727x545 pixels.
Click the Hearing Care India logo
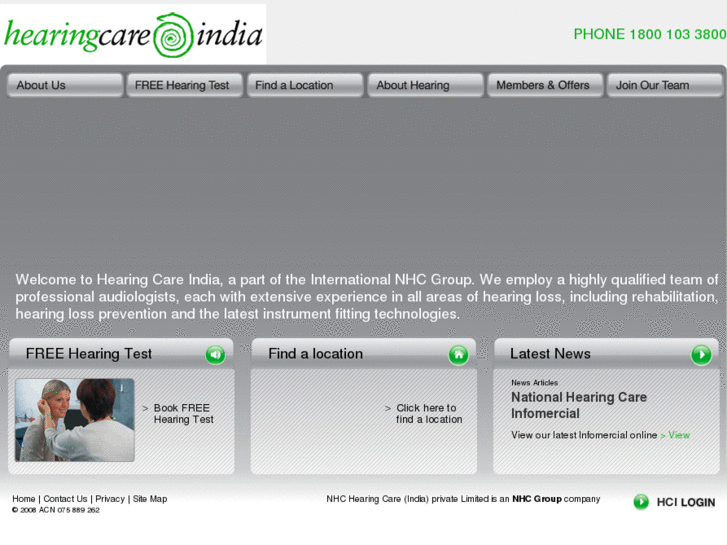click(x=133, y=35)
